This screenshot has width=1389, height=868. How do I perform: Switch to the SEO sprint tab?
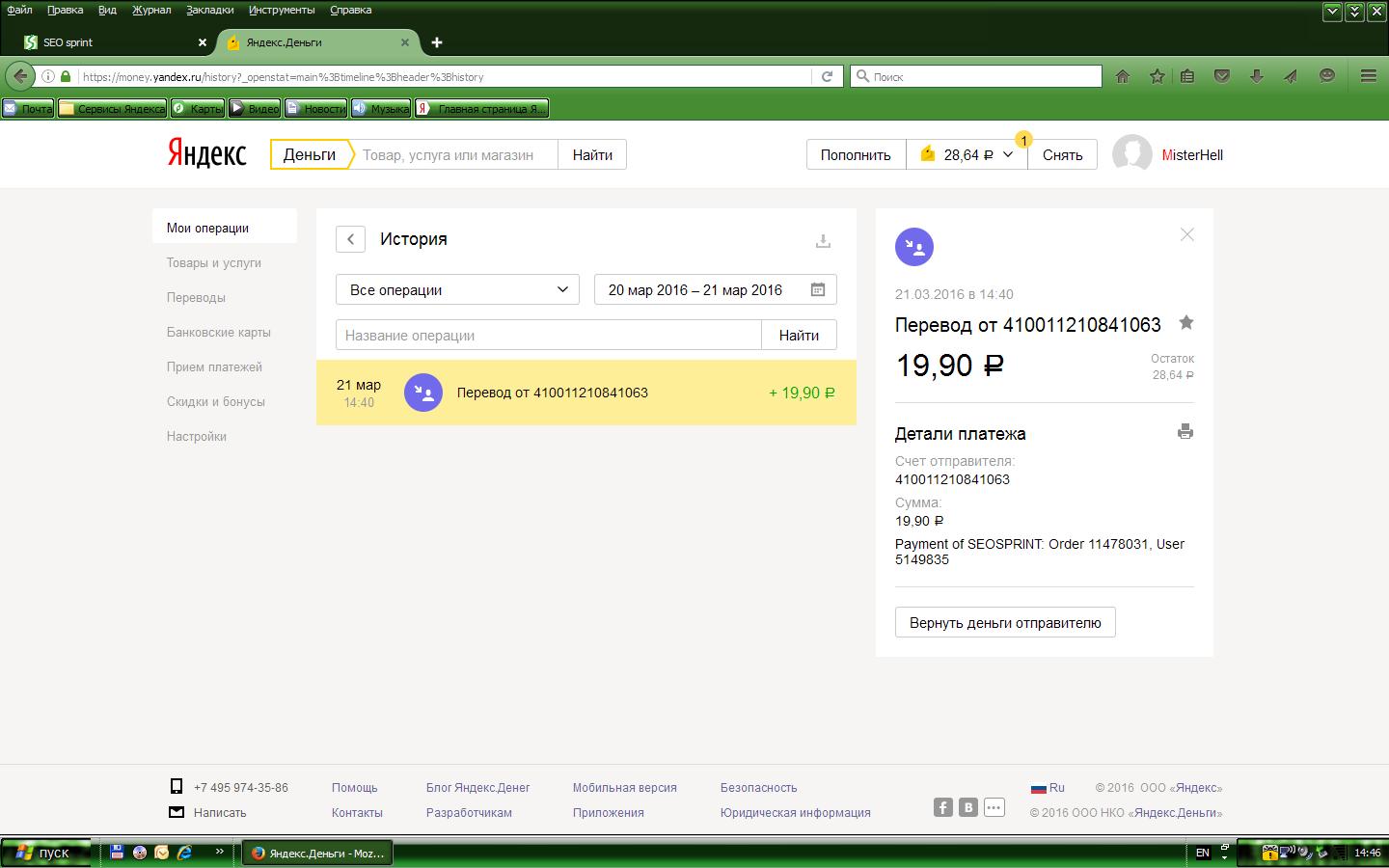(106, 42)
